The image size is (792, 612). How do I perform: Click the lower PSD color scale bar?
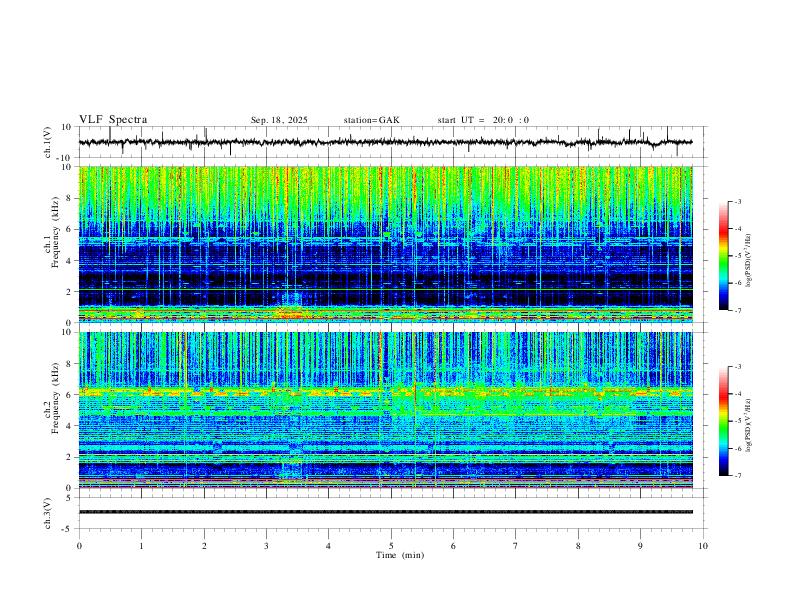723,421
